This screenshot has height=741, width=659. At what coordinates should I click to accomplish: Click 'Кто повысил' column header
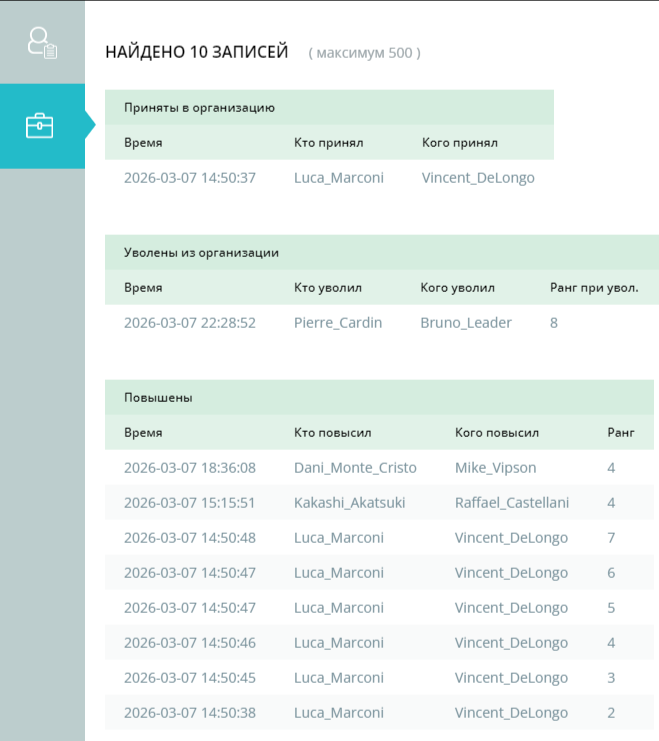coord(332,433)
